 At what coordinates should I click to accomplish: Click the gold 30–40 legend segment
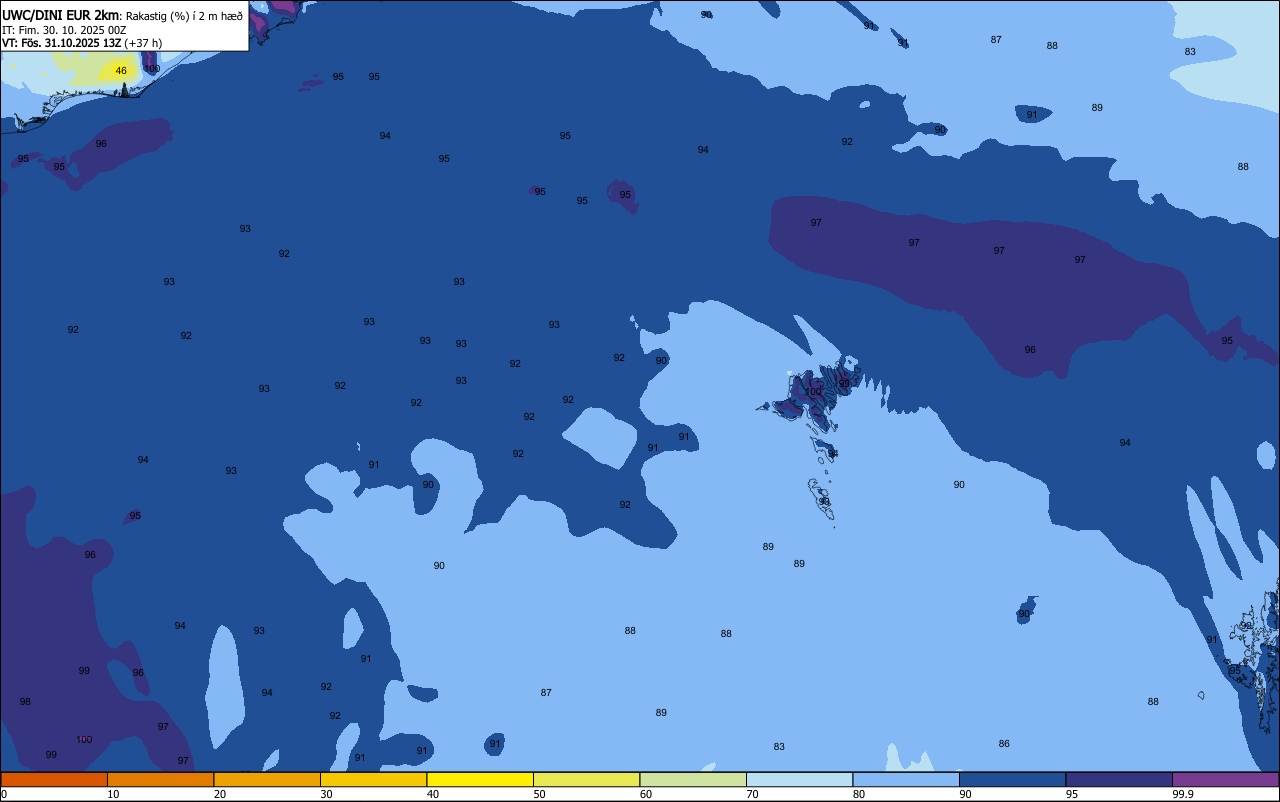[x=373, y=780]
